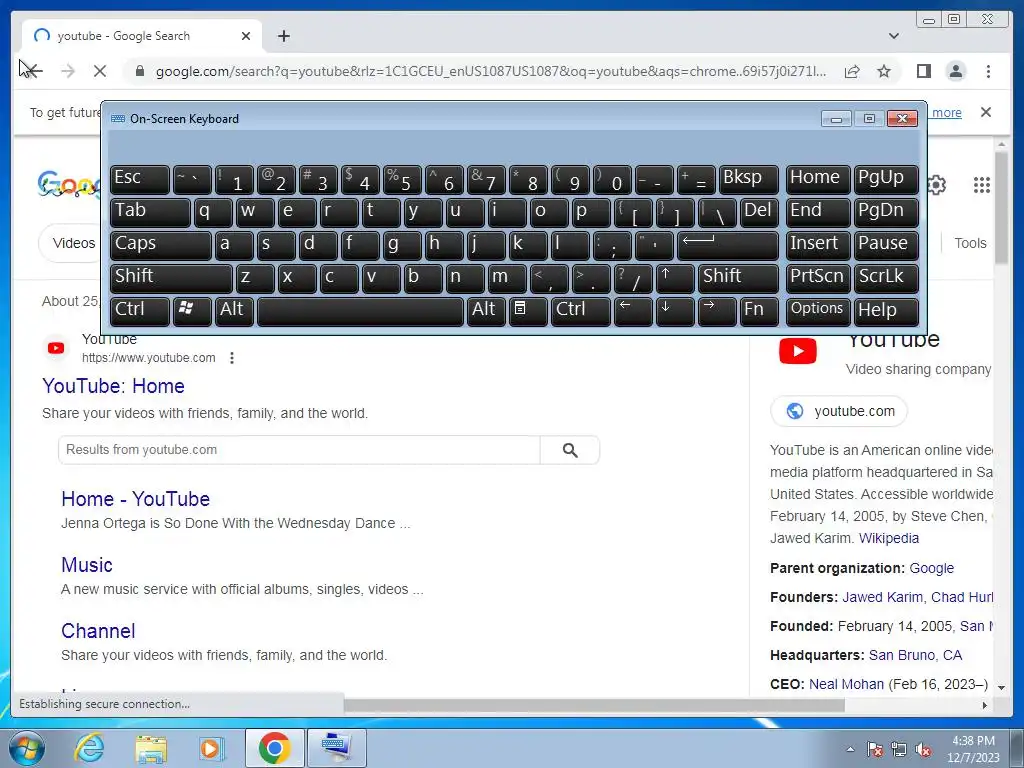
Task: Open Neal Mohan CEO link
Action: 846,684
